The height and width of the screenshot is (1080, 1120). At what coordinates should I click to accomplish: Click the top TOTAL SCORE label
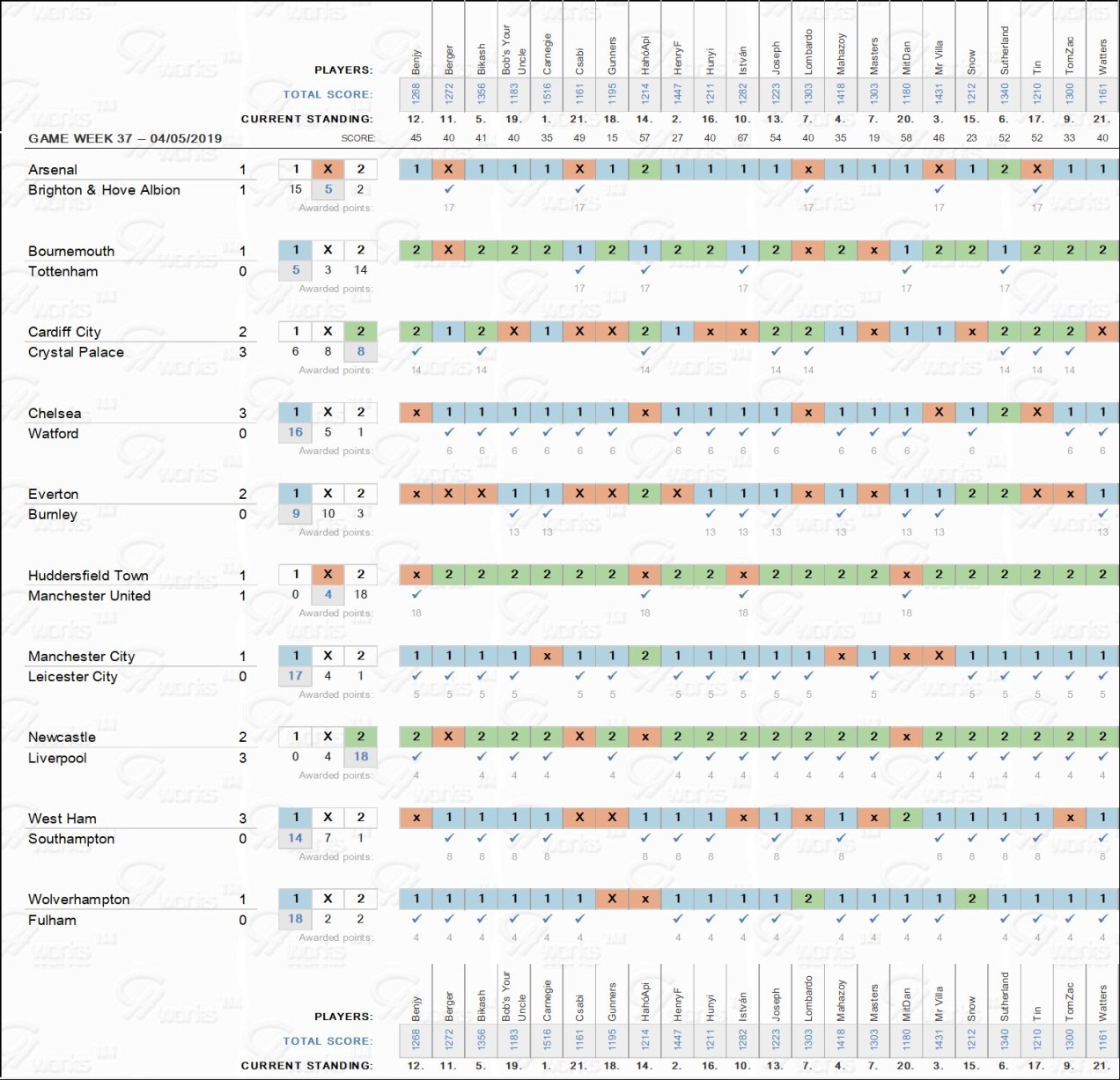(327, 94)
